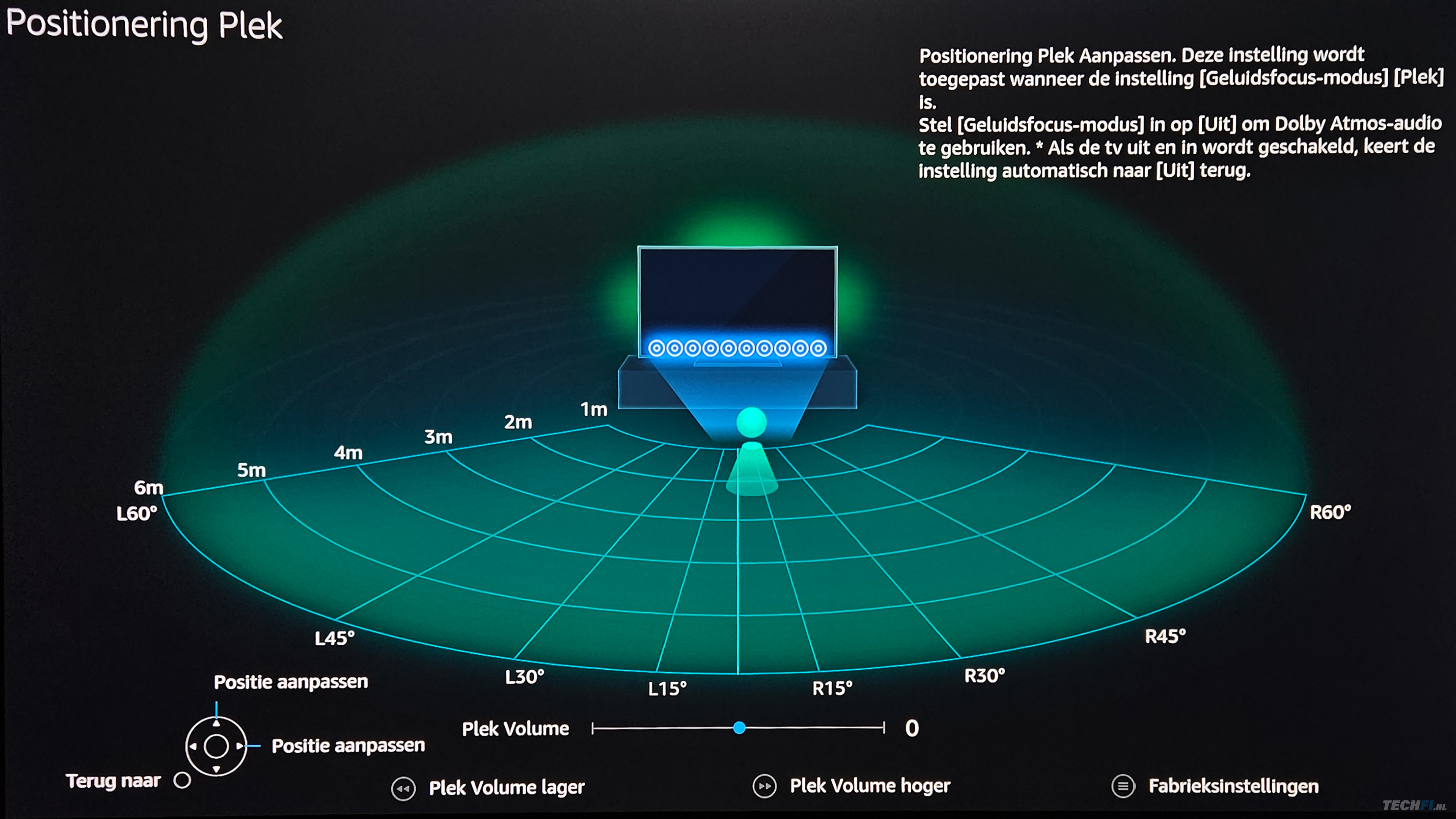The height and width of the screenshot is (819, 1456).
Task: Click the glowing listener position sphere
Action: coord(751,422)
